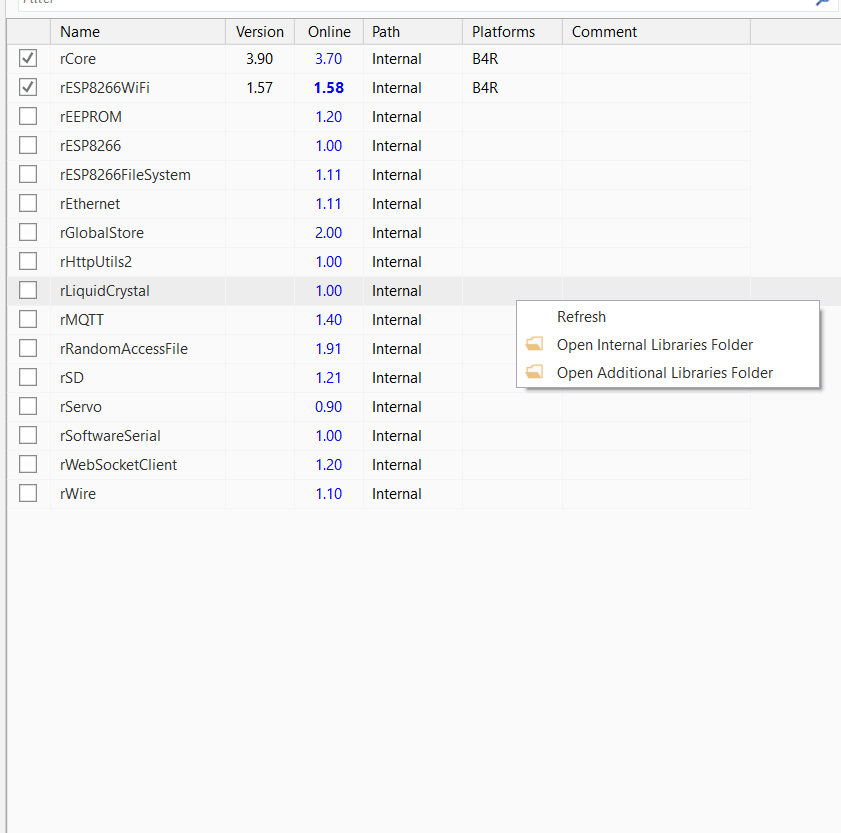The image size is (841, 833).
Task: Tick the rESP8266 library checkbox
Action: tap(28, 145)
